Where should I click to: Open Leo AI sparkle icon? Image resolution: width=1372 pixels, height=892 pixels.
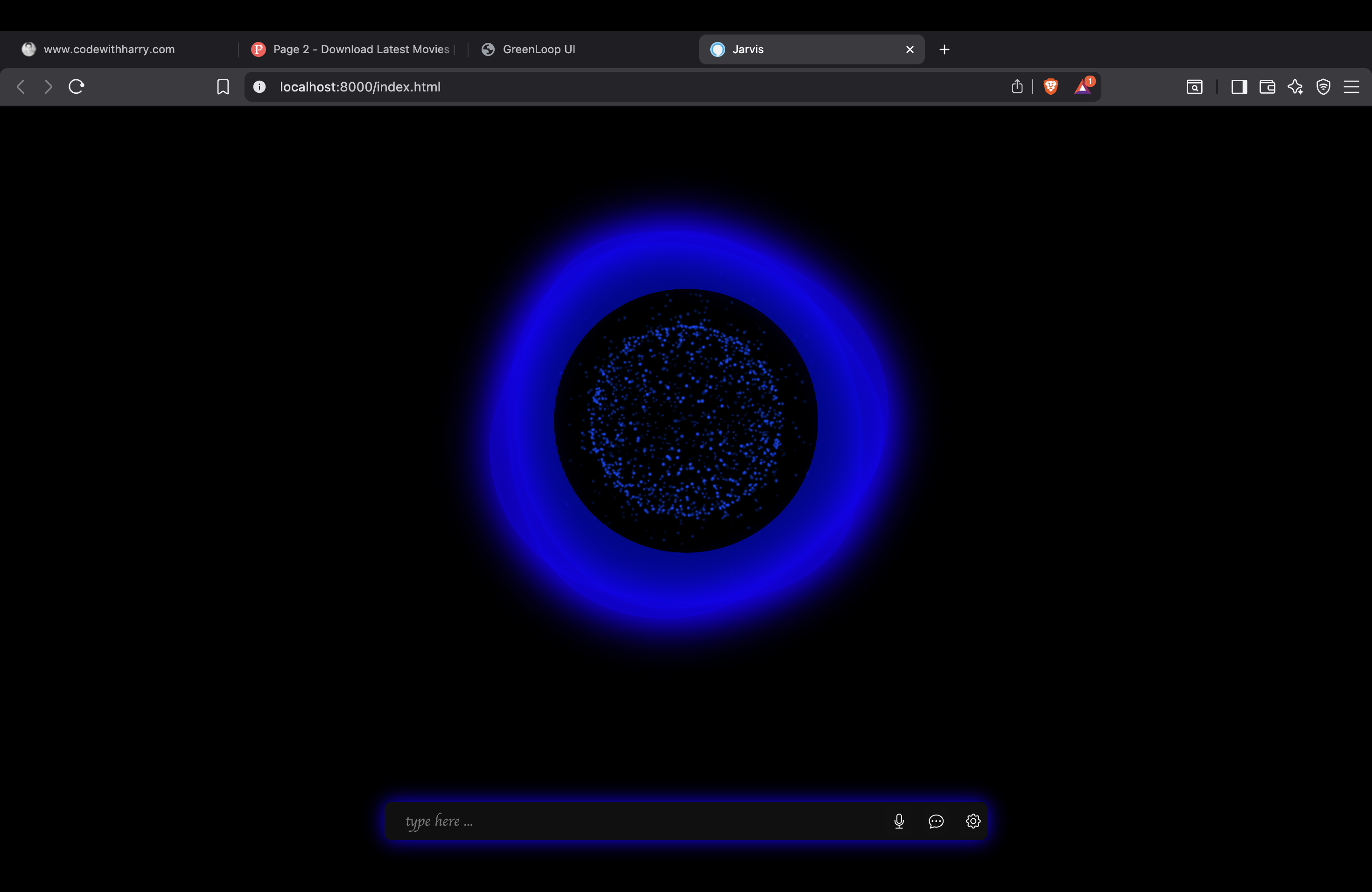pyautogui.click(x=1295, y=86)
